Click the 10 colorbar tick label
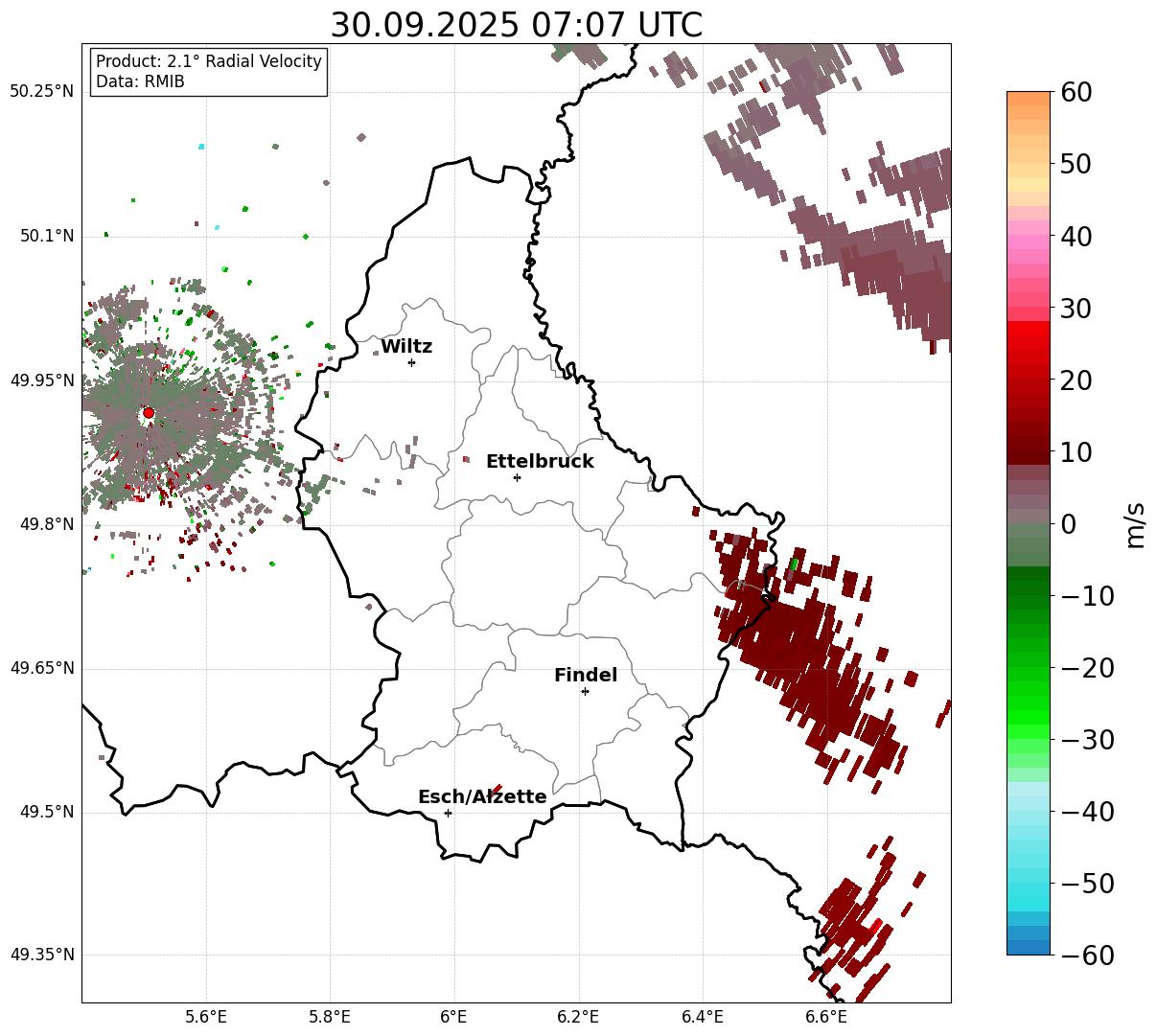1157x1036 pixels. pos(1076,452)
